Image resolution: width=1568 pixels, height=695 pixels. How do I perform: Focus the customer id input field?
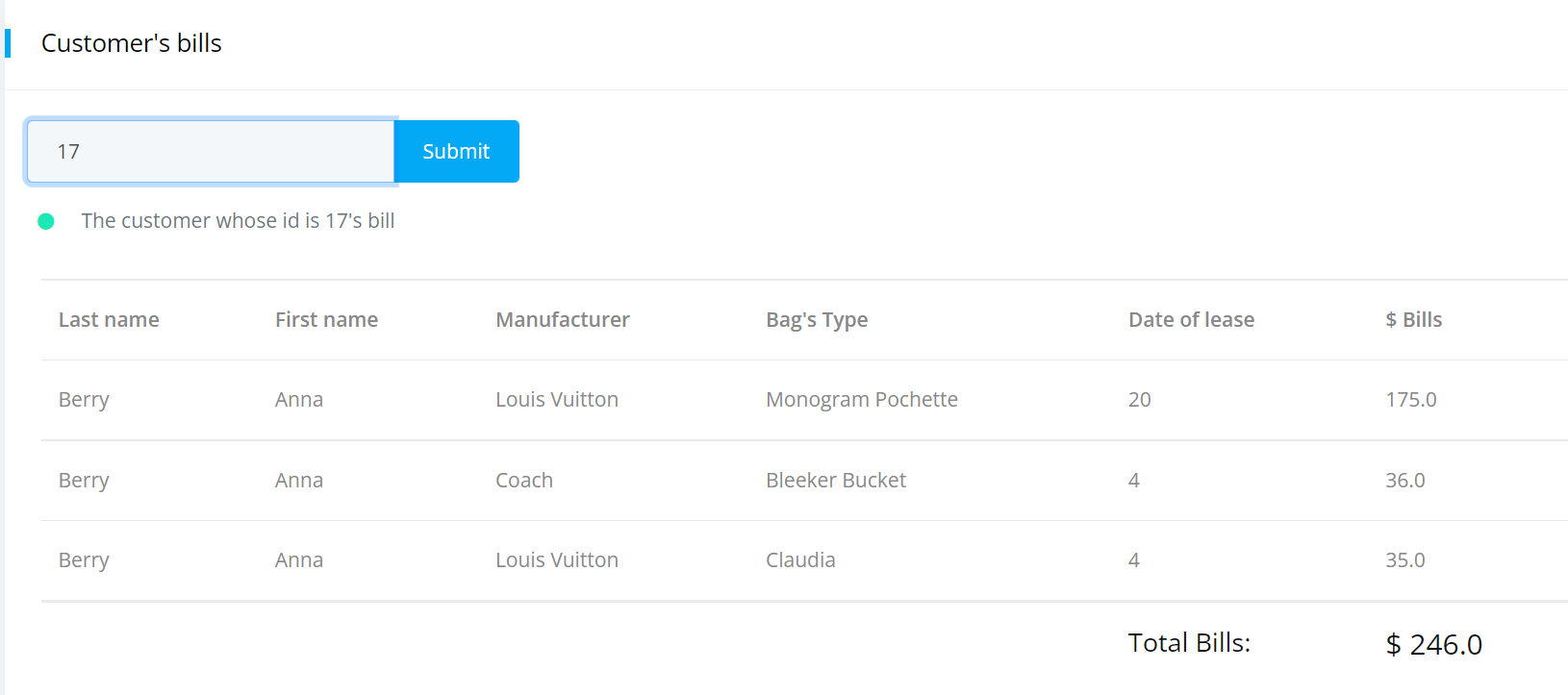211,151
